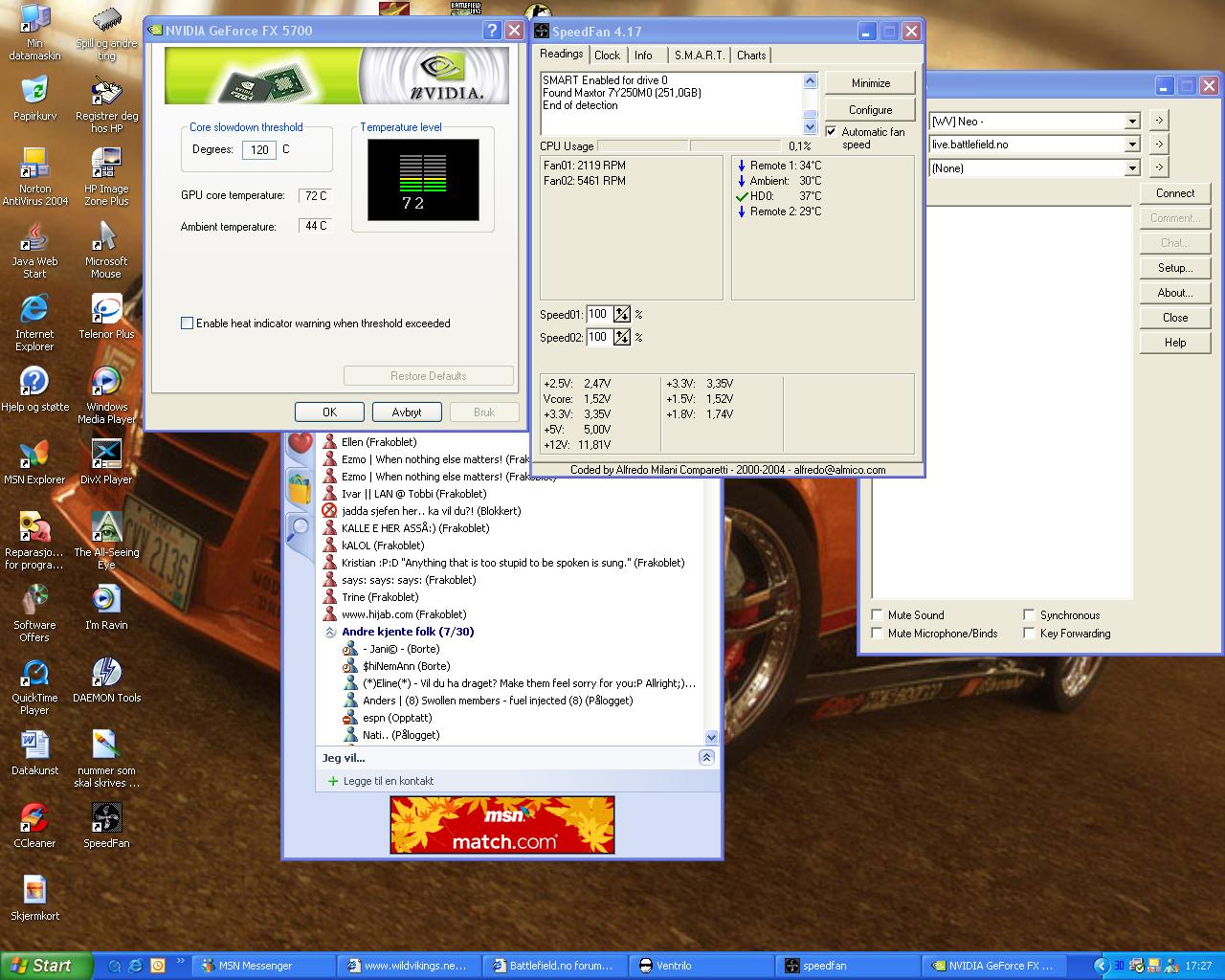Open the MSN Explorer desktop icon

coord(34,462)
